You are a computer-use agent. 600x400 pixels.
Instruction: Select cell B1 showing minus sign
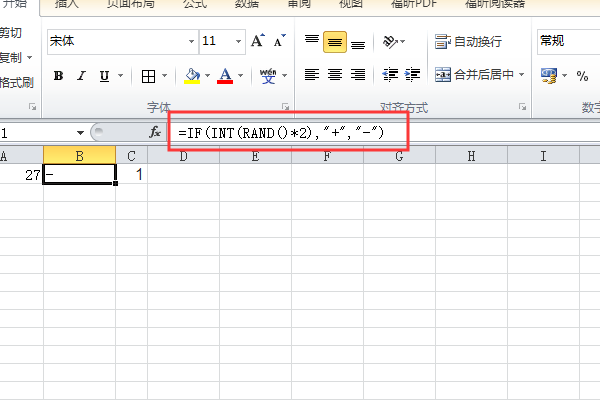pos(79,175)
